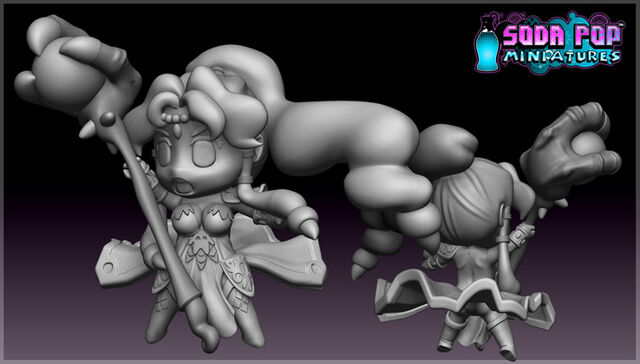Click the Soda Pop Miniatures logo text

[562, 43]
